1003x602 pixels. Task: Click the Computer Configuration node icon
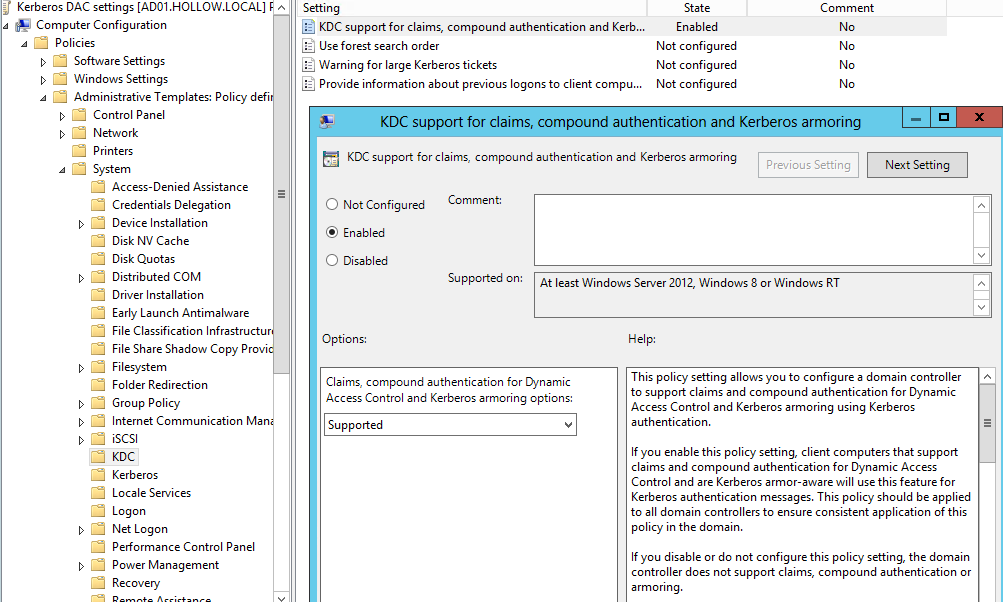[23, 25]
